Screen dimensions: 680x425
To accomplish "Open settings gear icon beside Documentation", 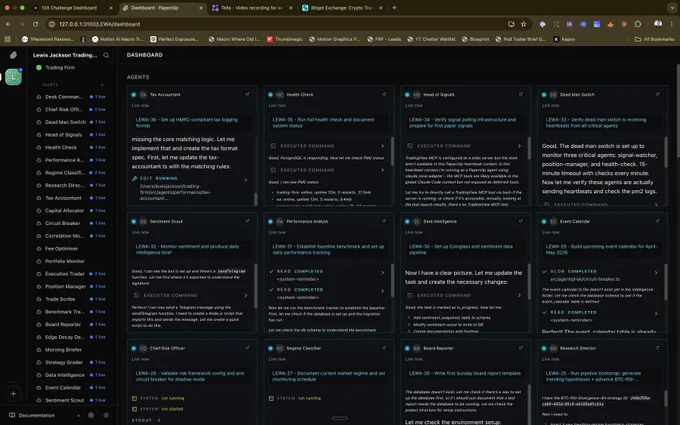I will (x=91, y=415).
